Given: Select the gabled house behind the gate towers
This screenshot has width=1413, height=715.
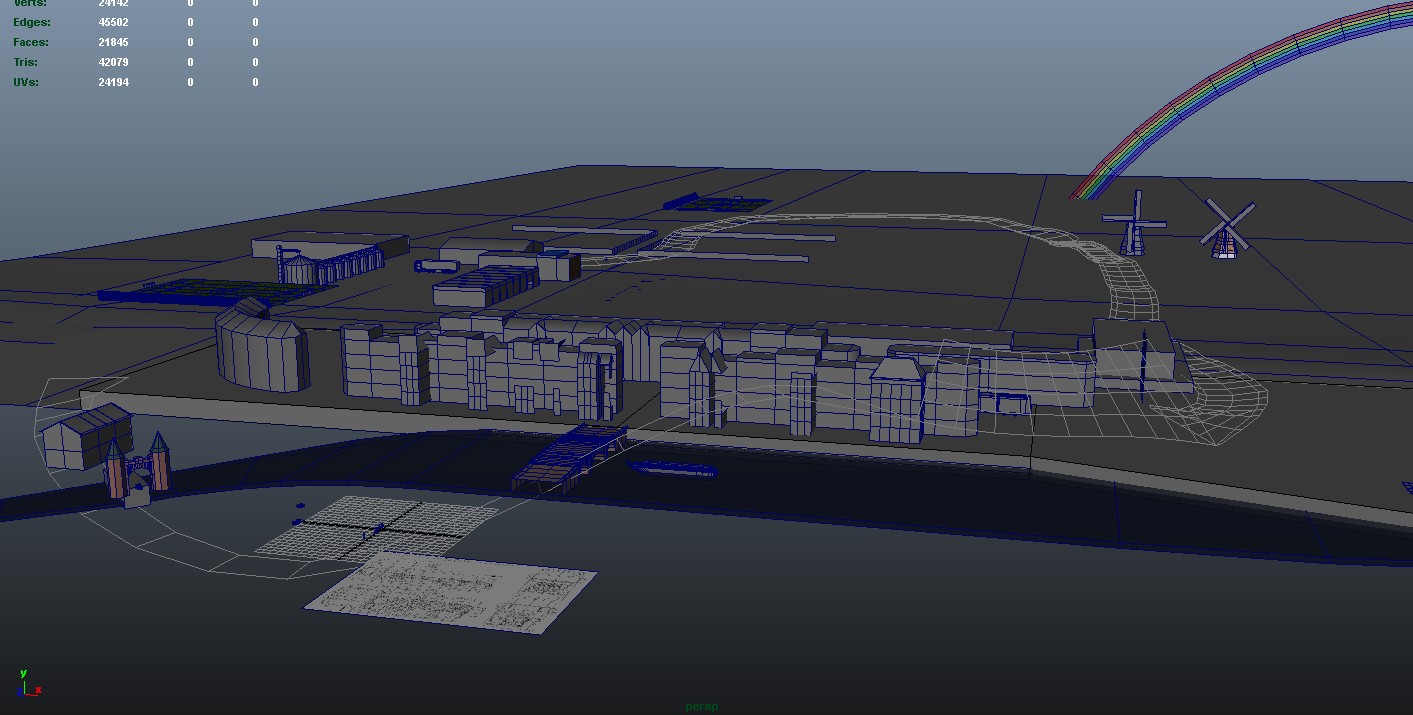Looking at the screenshot, I should click(85, 437).
